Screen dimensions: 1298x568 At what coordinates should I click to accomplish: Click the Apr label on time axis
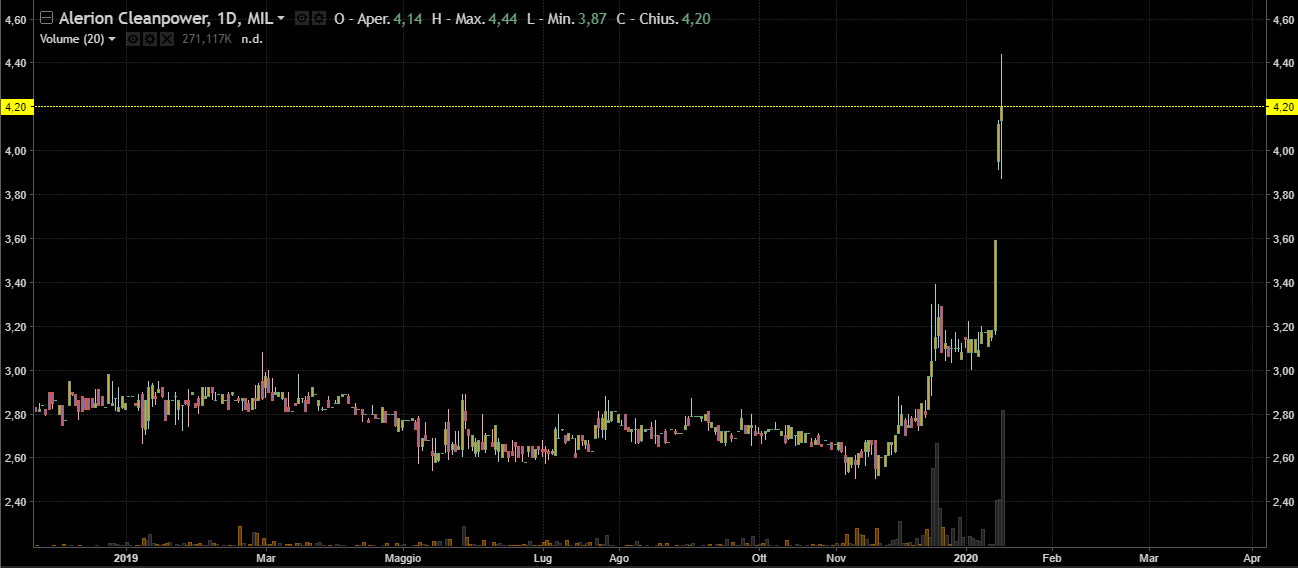click(1251, 558)
